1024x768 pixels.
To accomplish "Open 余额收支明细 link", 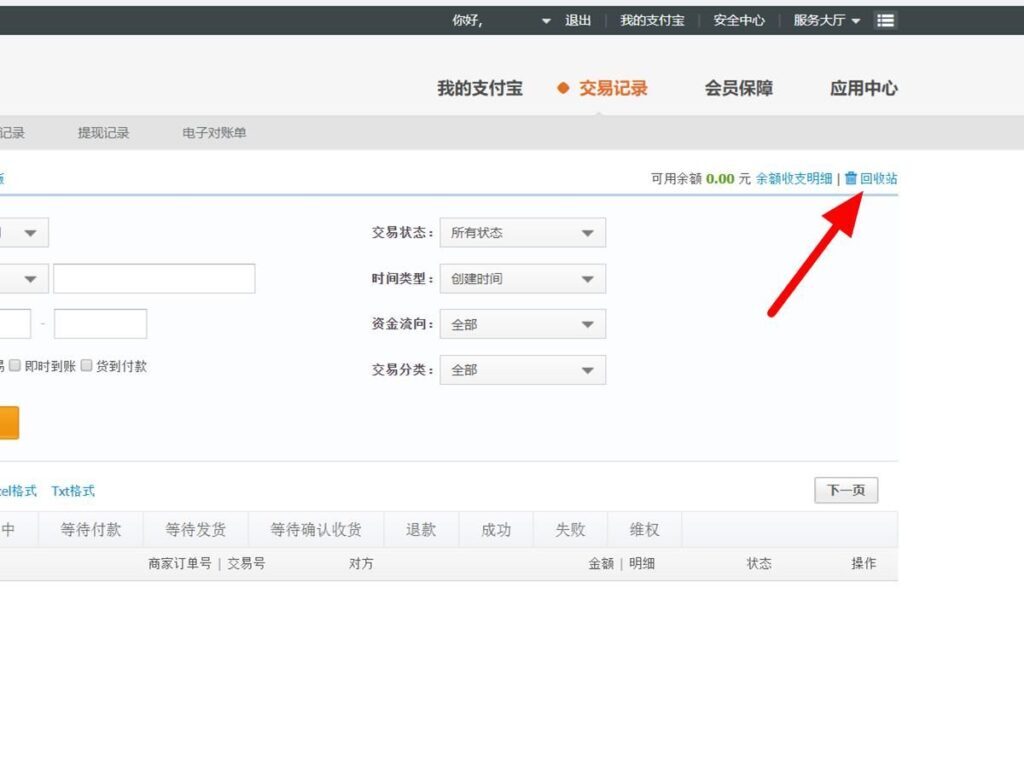I will 794,178.
